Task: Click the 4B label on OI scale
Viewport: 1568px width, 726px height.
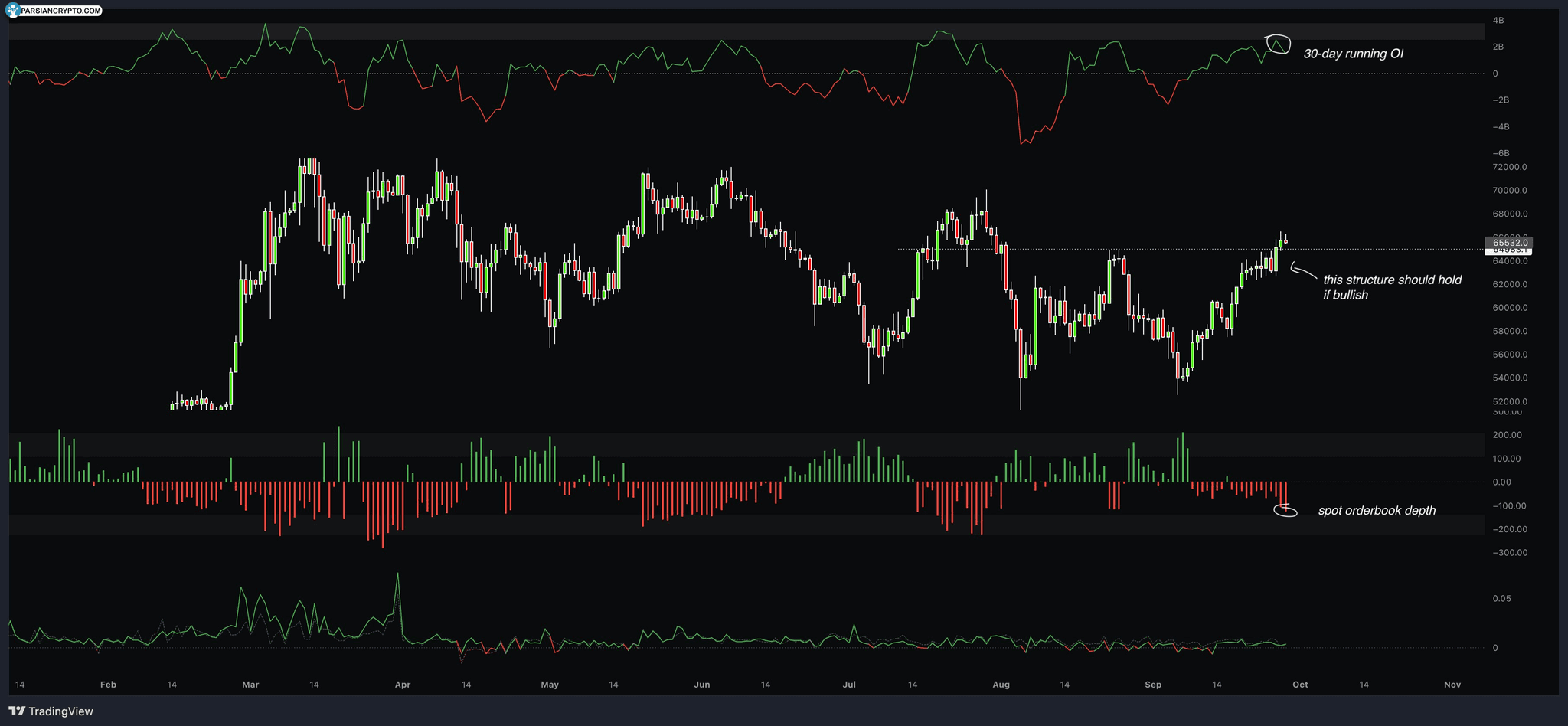Action: [1498, 21]
